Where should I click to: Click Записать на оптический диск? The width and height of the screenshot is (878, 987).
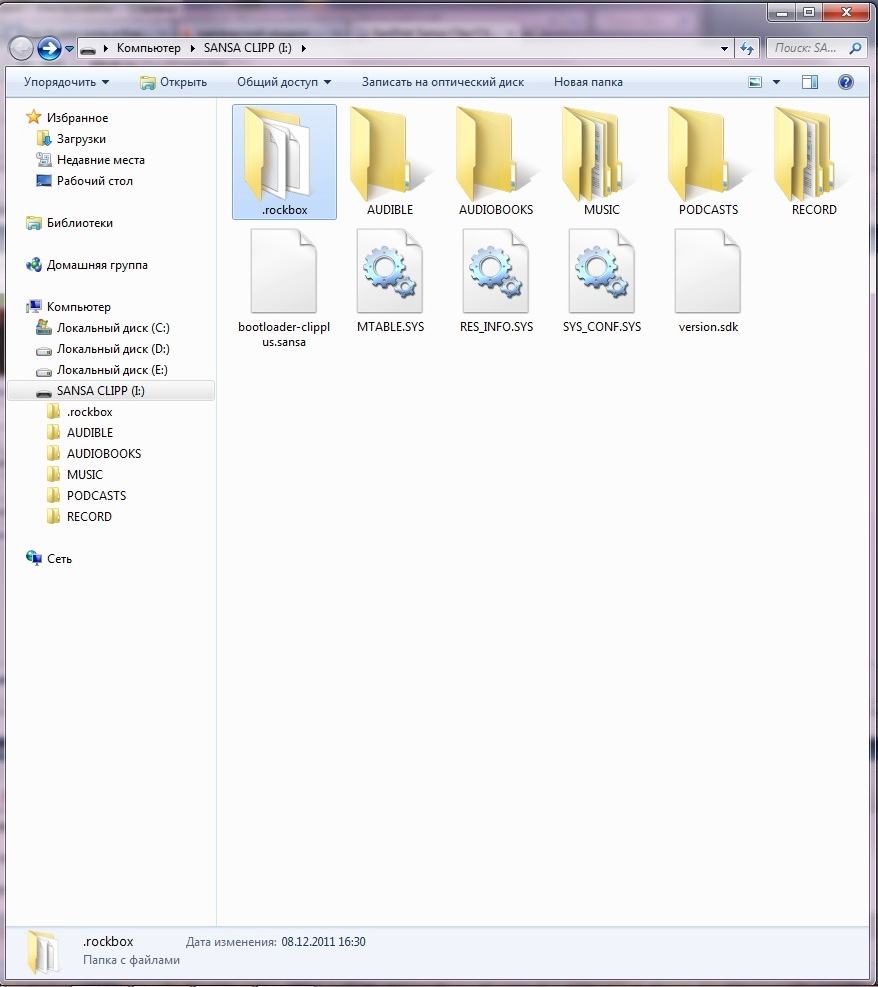click(442, 82)
